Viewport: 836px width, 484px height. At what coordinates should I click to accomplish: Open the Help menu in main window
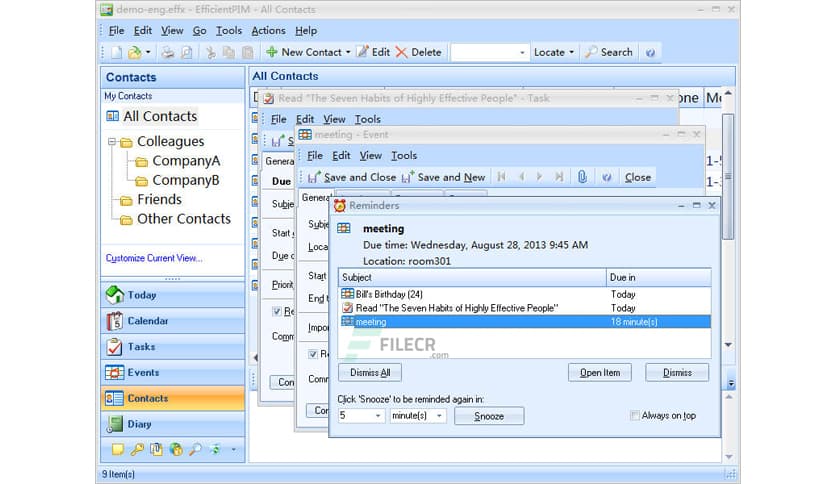coord(306,31)
